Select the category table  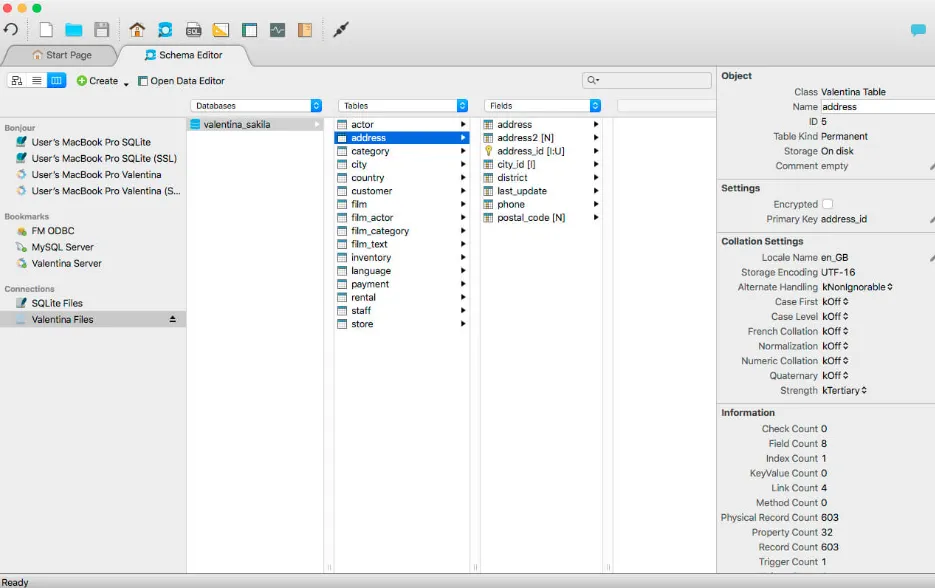(402, 151)
